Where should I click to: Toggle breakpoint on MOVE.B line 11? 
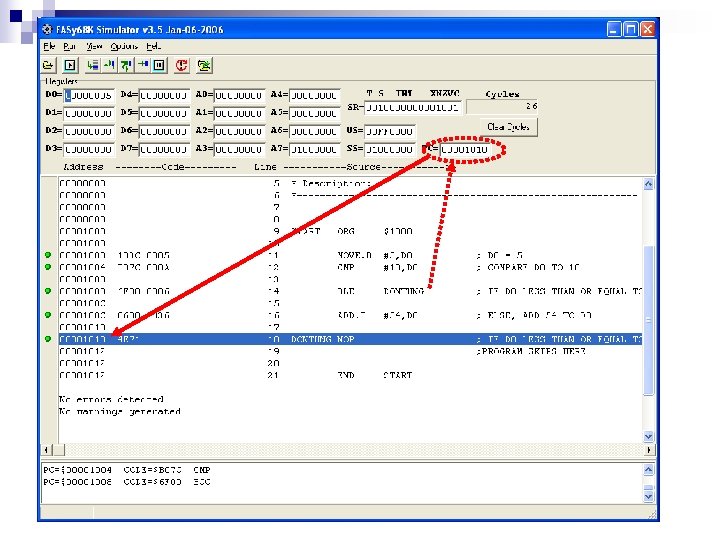click(x=48, y=255)
